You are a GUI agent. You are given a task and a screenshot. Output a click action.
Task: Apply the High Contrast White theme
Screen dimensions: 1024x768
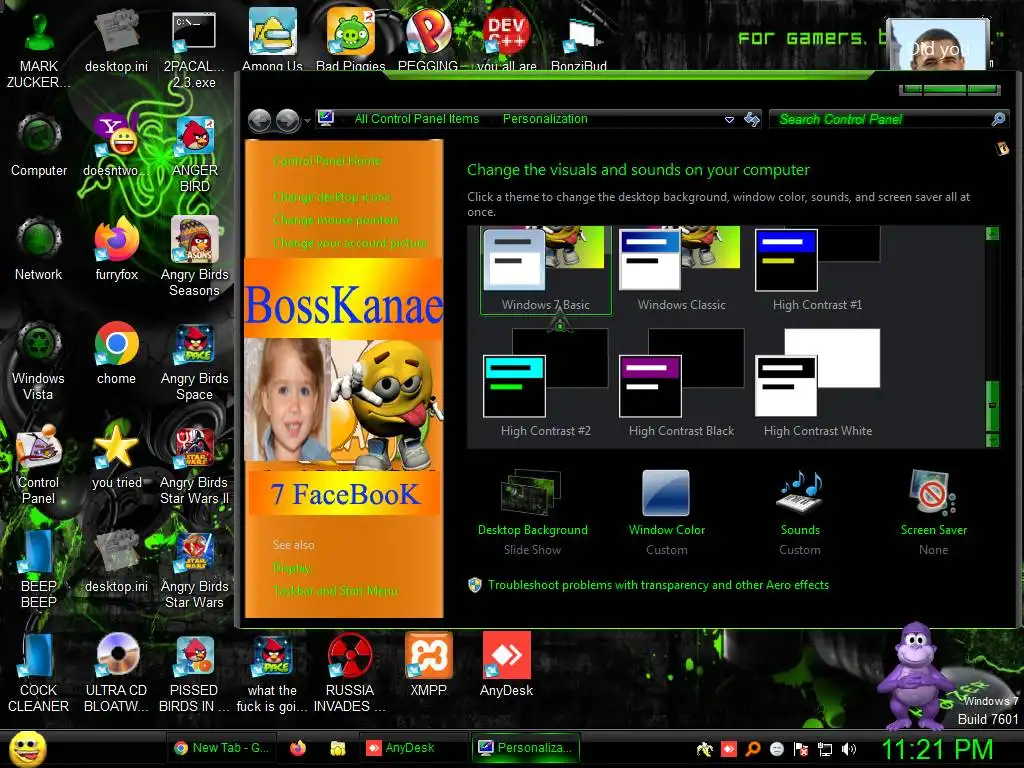coord(818,383)
